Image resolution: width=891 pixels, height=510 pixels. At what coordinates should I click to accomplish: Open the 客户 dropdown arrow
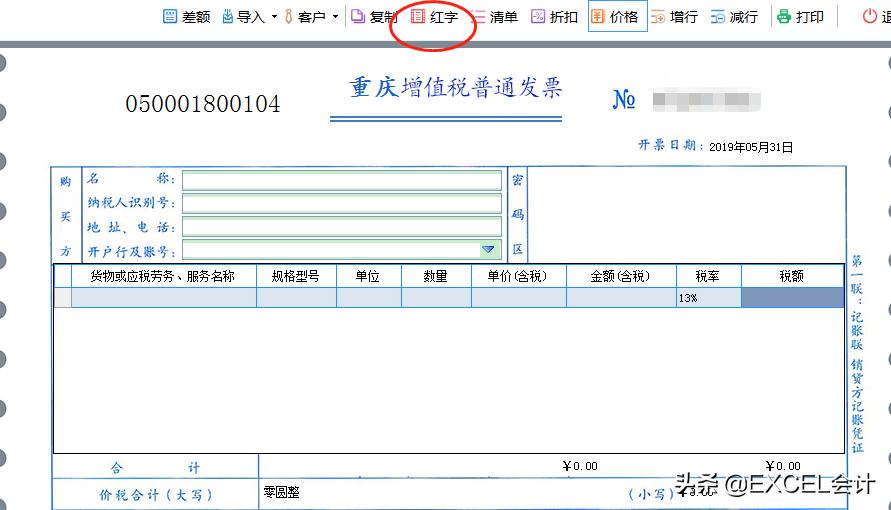pyautogui.click(x=335, y=16)
